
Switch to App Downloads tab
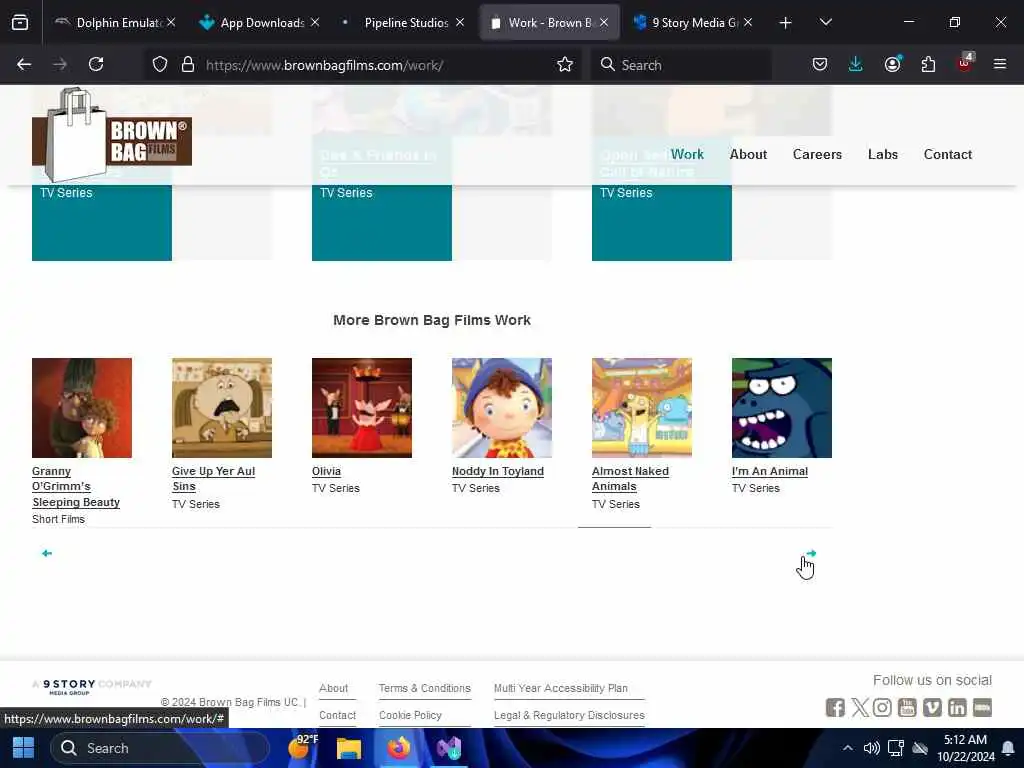pos(259,23)
